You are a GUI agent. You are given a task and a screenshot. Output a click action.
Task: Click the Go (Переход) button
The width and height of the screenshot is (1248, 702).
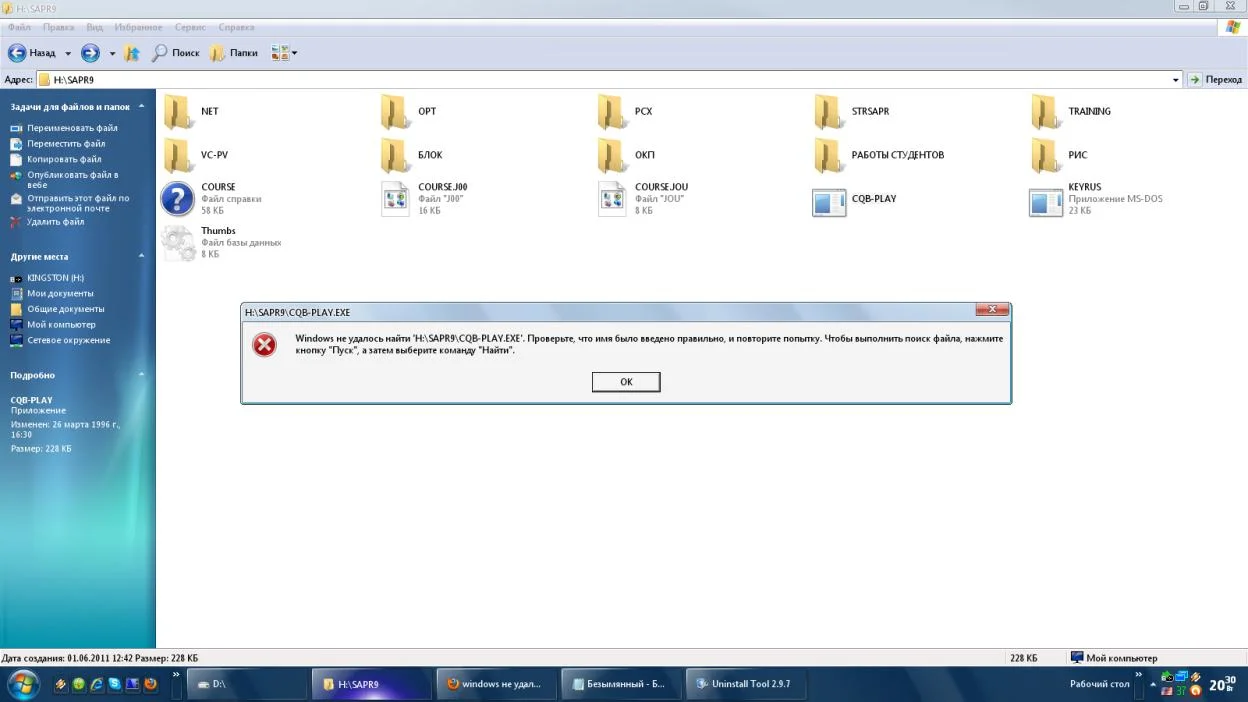(1215, 79)
